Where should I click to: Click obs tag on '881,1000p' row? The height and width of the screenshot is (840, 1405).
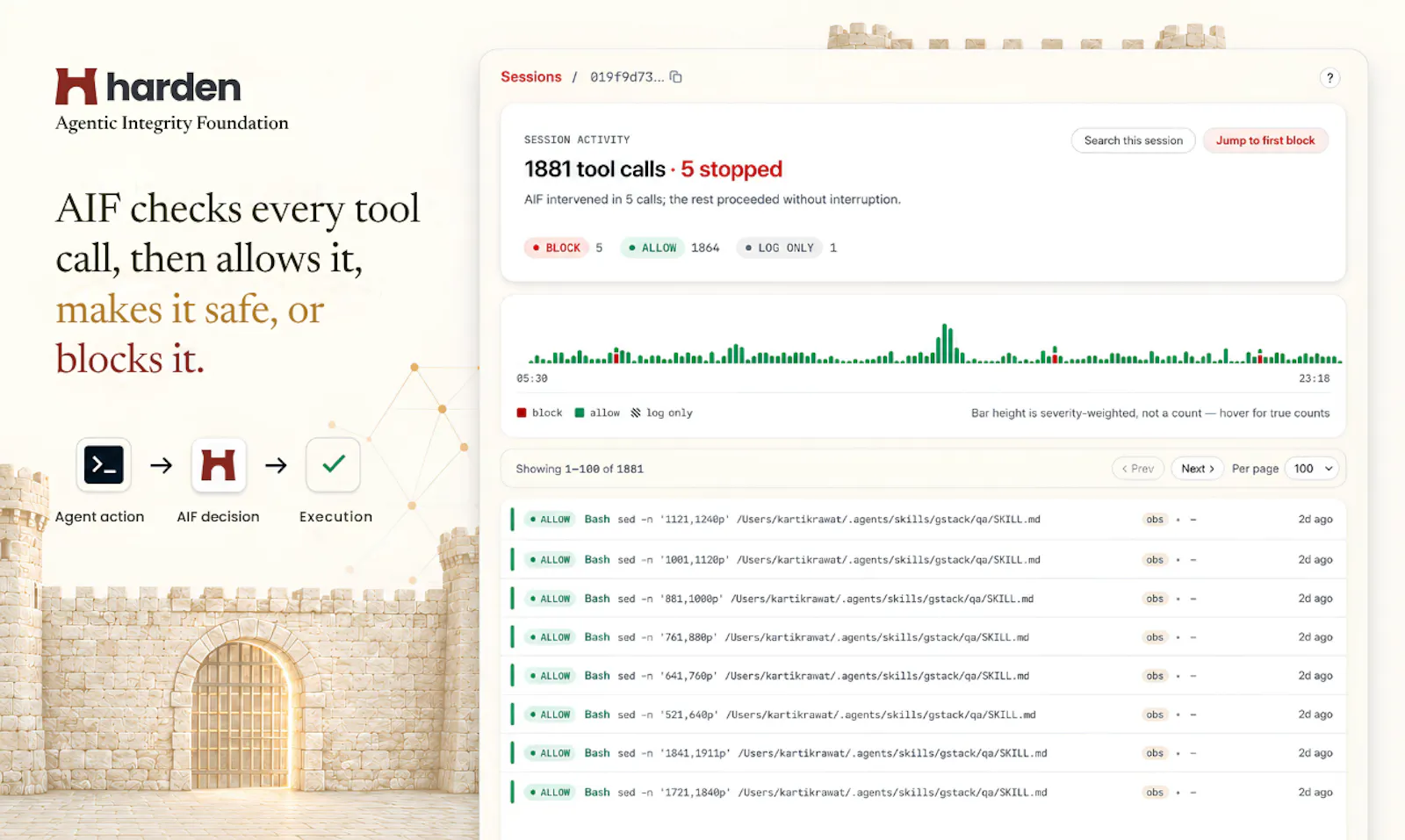[x=1155, y=599]
